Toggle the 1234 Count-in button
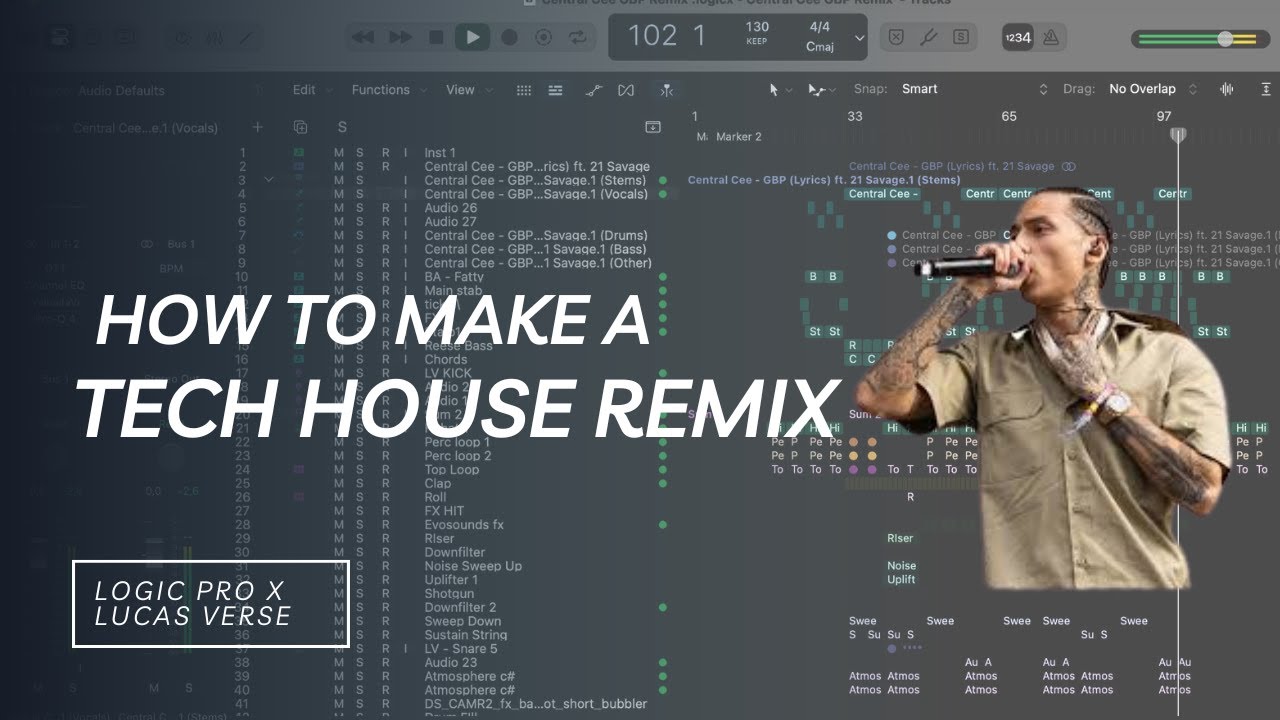This screenshot has height=720, width=1280. [x=1016, y=38]
